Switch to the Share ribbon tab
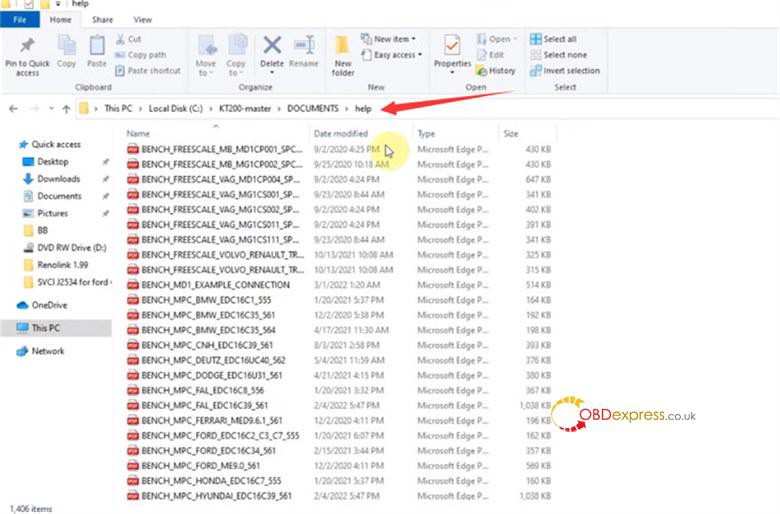Screen dimensions: 780x514 coord(102,19)
